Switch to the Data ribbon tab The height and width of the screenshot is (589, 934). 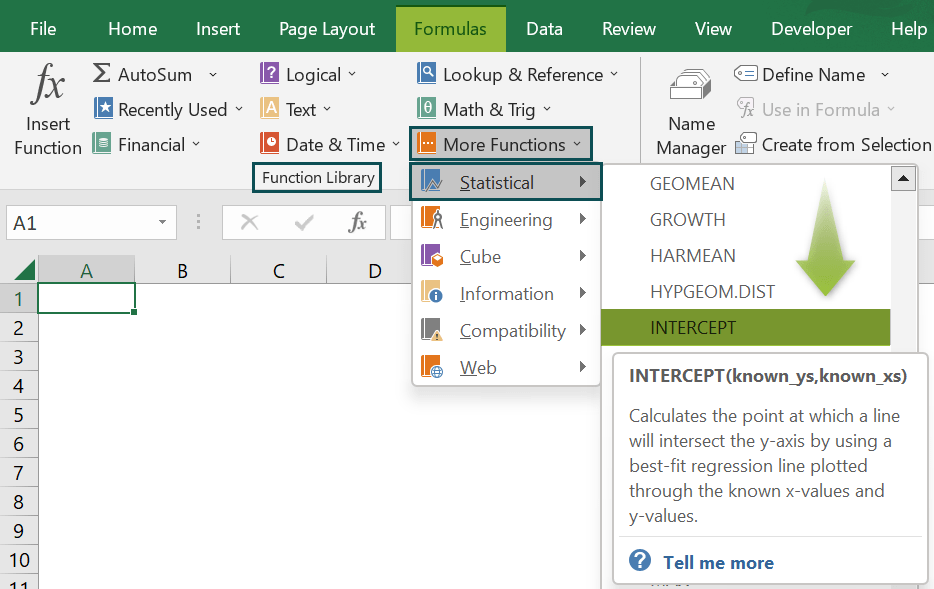(544, 28)
